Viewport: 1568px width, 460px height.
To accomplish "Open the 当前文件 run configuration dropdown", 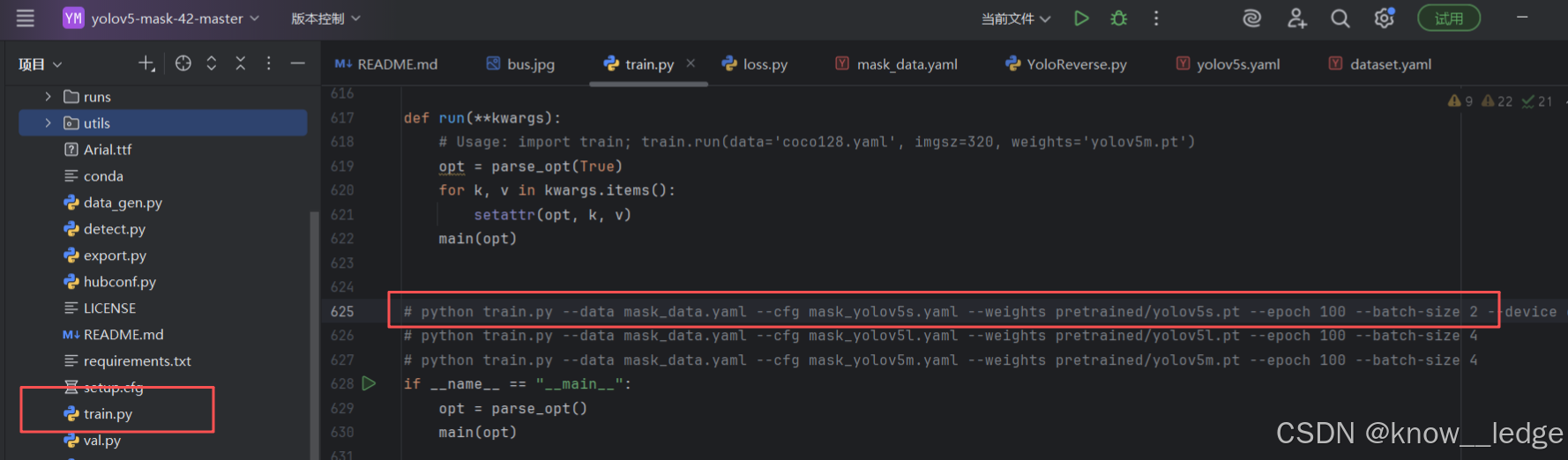I will pyautogui.click(x=1016, y=19).
